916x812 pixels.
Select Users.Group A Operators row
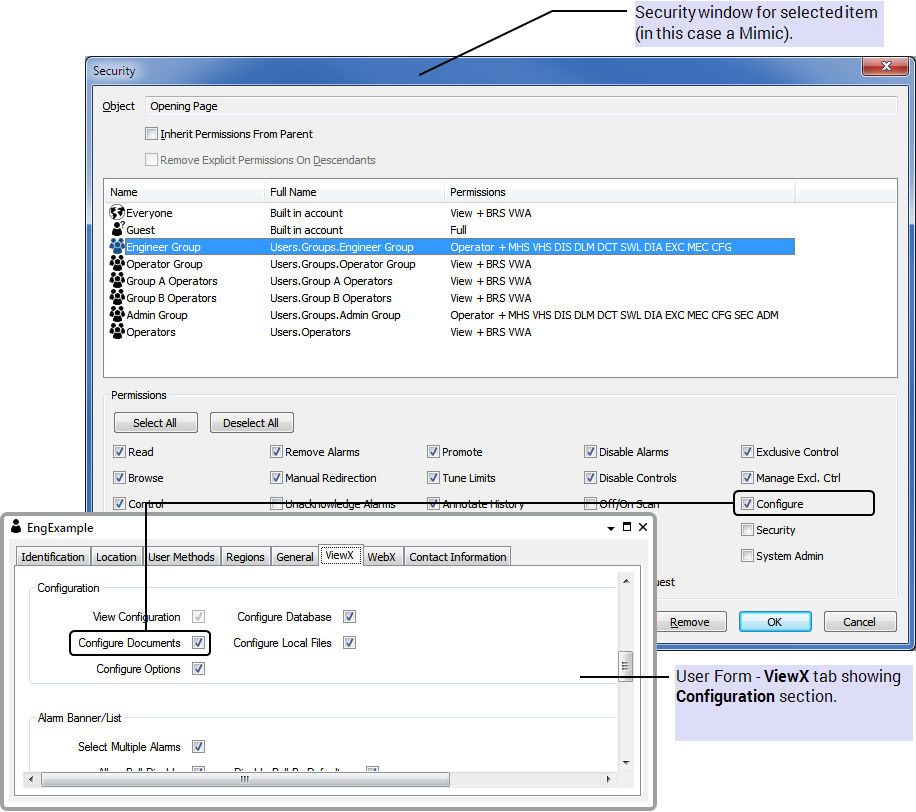(331, 281)
